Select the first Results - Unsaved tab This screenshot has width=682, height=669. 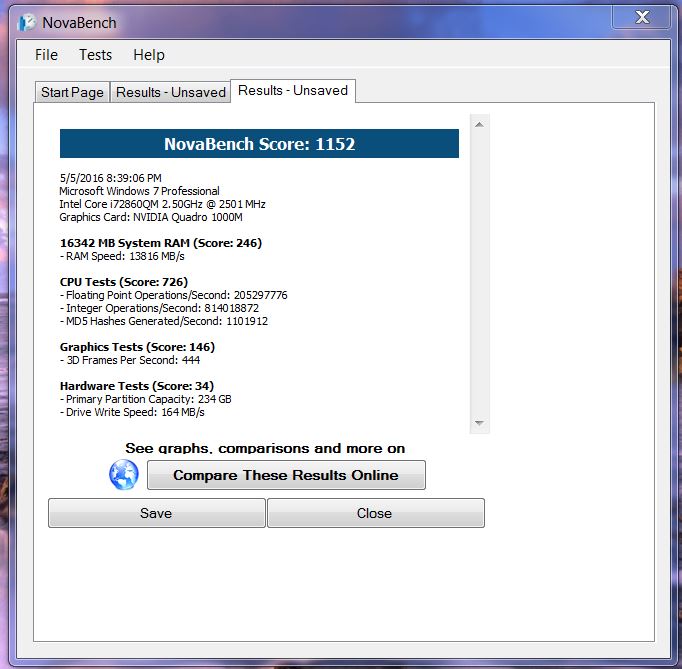coord(170,92)
